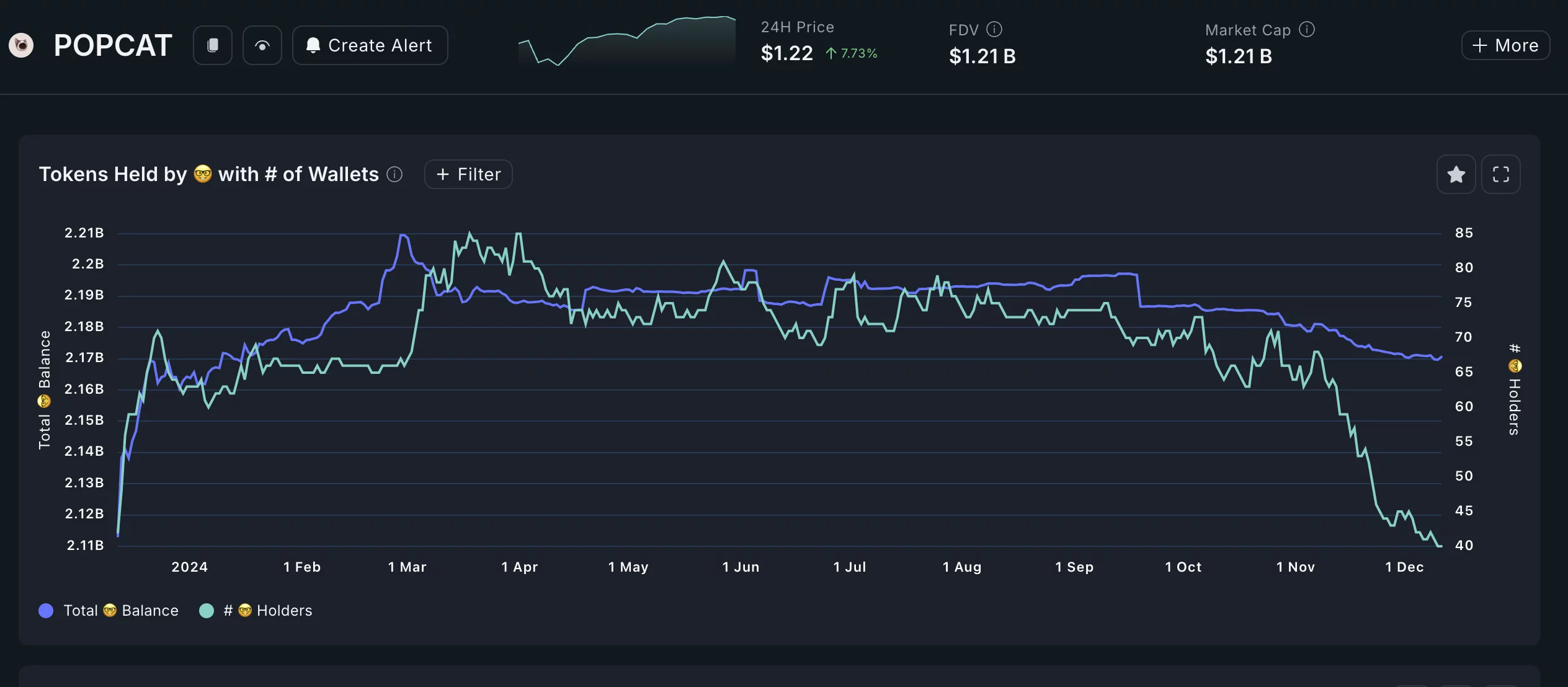This screenshot has width=1568, height=687.
Task: Click the 1 Nov marker on x-axis
Action: pyautogui.click(x=1295, y=567)
